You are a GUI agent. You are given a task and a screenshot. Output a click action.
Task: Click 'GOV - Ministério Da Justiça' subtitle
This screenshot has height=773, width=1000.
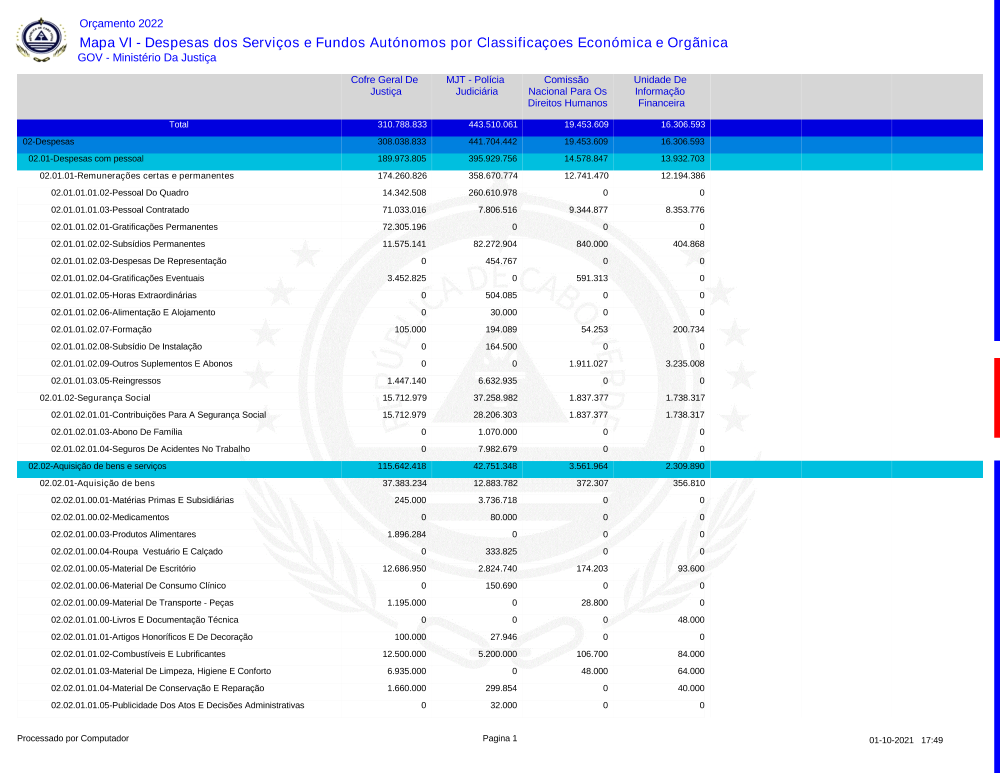coord(147,58)
